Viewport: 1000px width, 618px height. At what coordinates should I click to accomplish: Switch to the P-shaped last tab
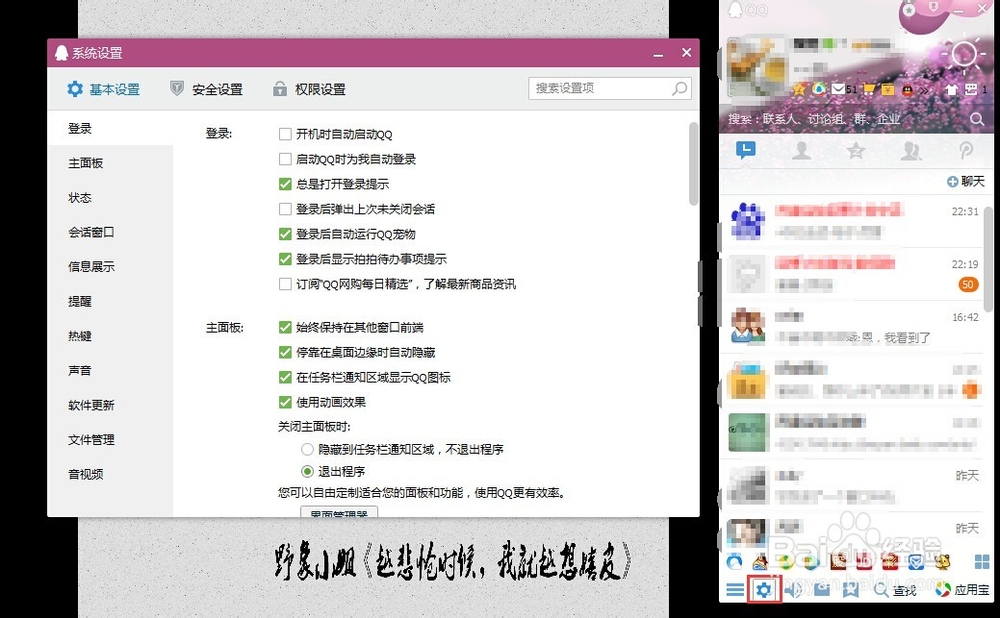point(966,151)
